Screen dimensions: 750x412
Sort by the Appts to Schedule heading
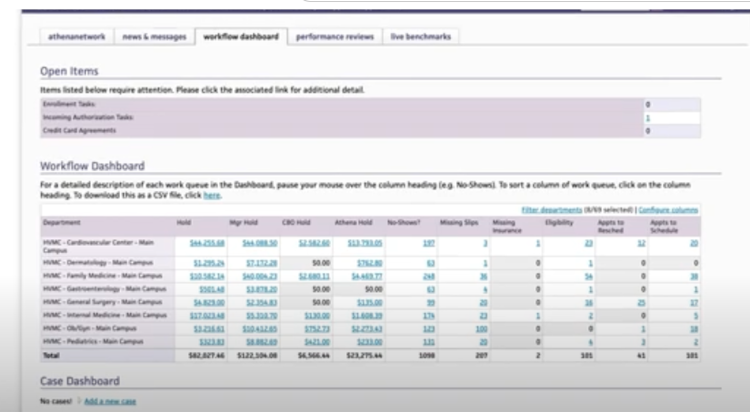[664, 226]
